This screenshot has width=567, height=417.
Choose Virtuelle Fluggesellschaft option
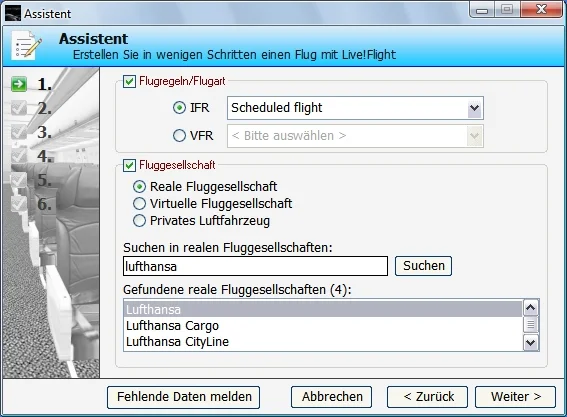tap(140, 204)
